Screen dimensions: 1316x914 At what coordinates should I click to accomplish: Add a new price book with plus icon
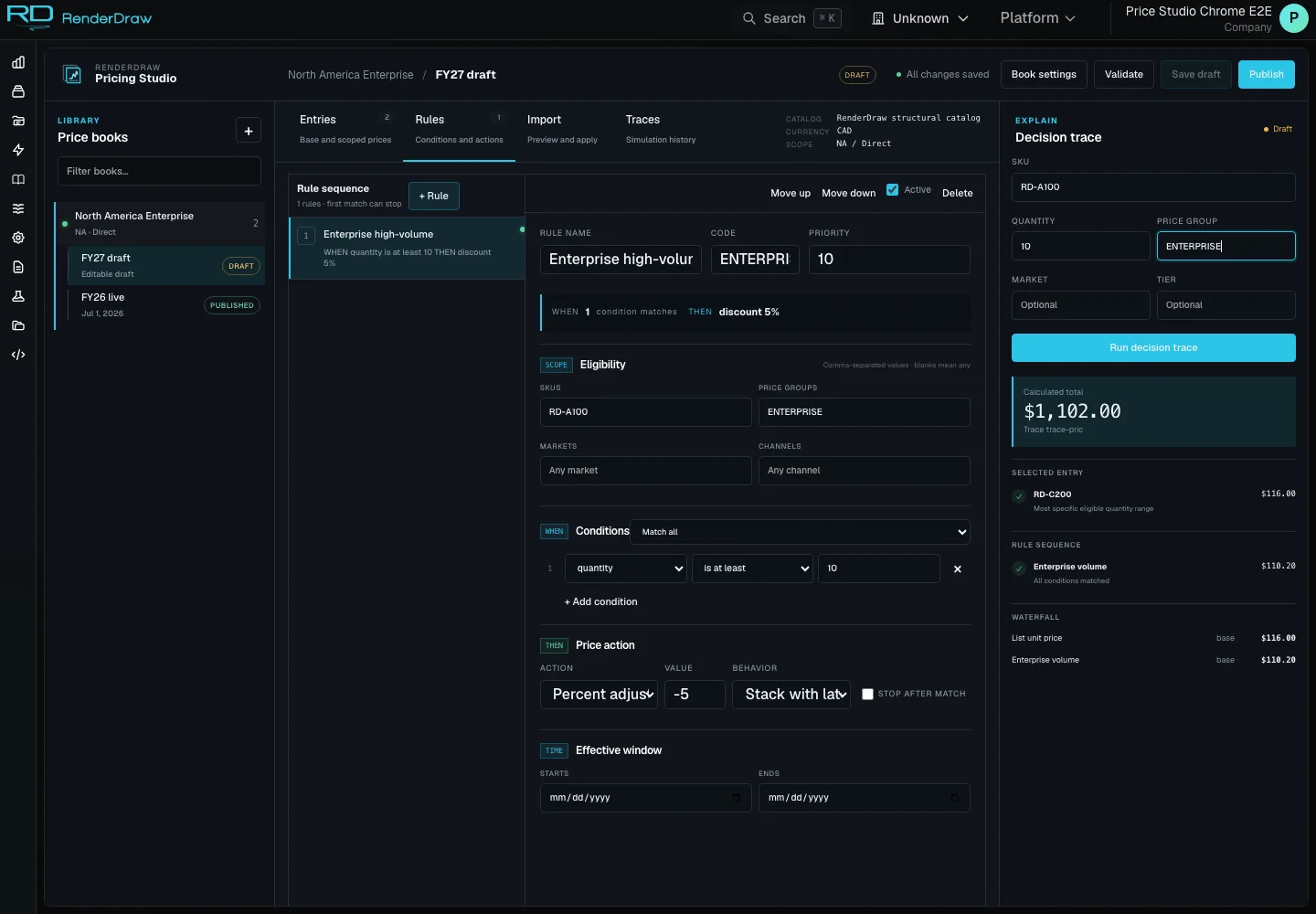(x=249, y=131)
